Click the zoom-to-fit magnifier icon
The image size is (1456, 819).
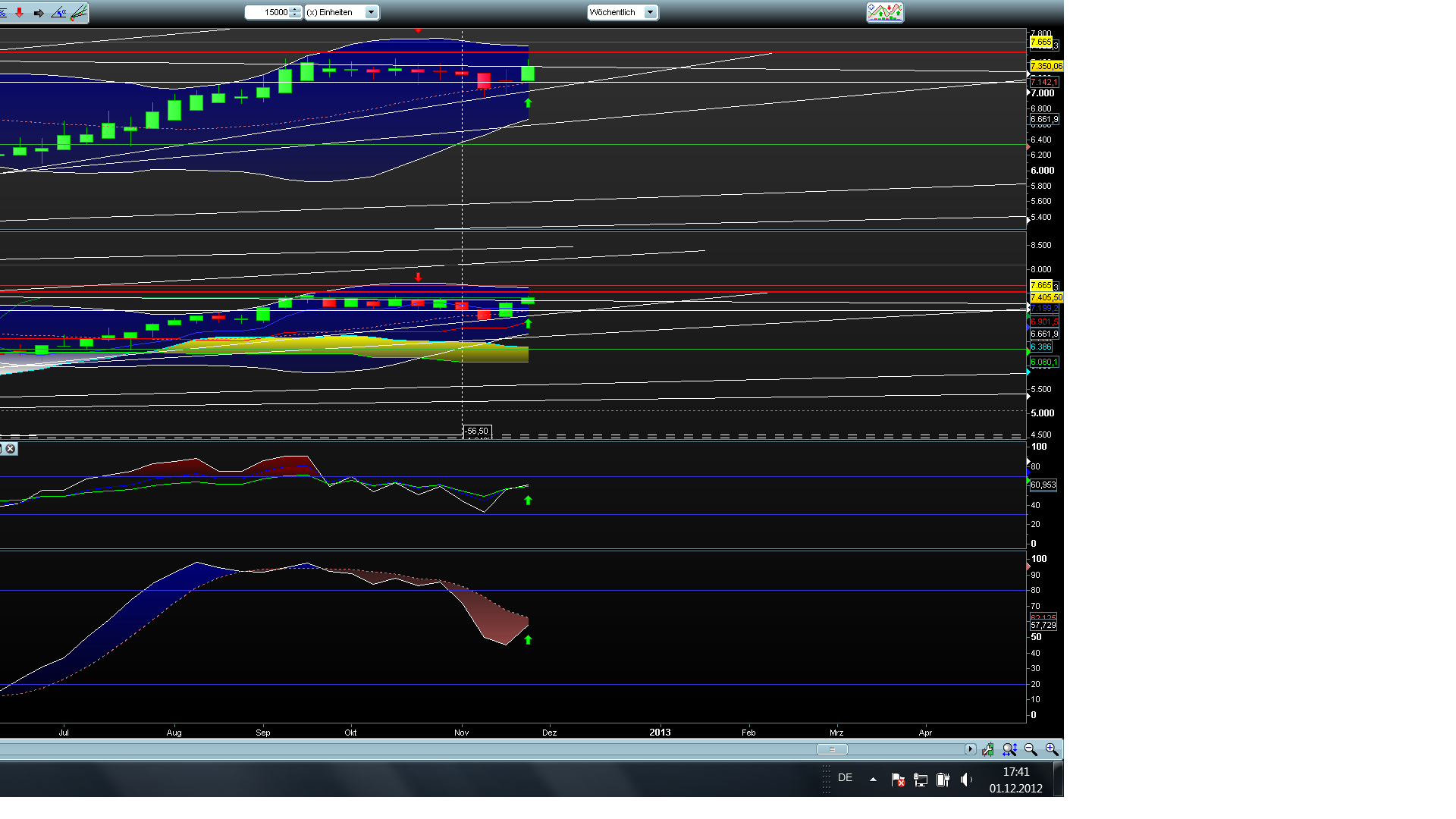[1009, 749]
